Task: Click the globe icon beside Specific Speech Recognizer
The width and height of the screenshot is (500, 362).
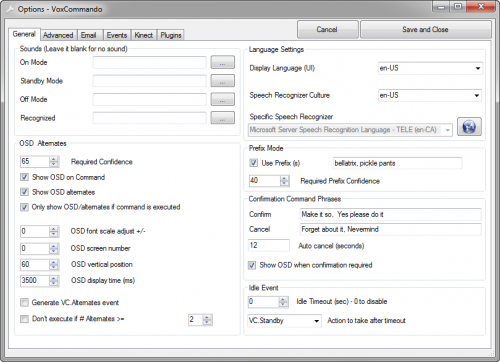Action: (469, 127)
